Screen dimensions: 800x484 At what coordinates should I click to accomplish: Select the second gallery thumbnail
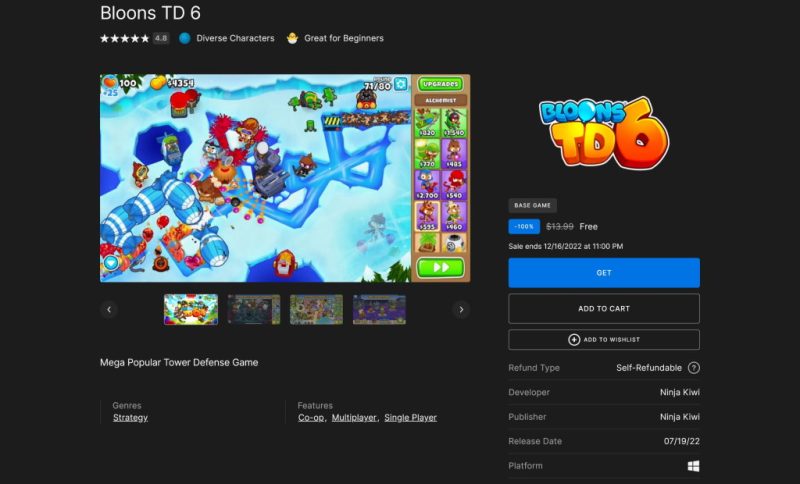click(x=254, y=309)
